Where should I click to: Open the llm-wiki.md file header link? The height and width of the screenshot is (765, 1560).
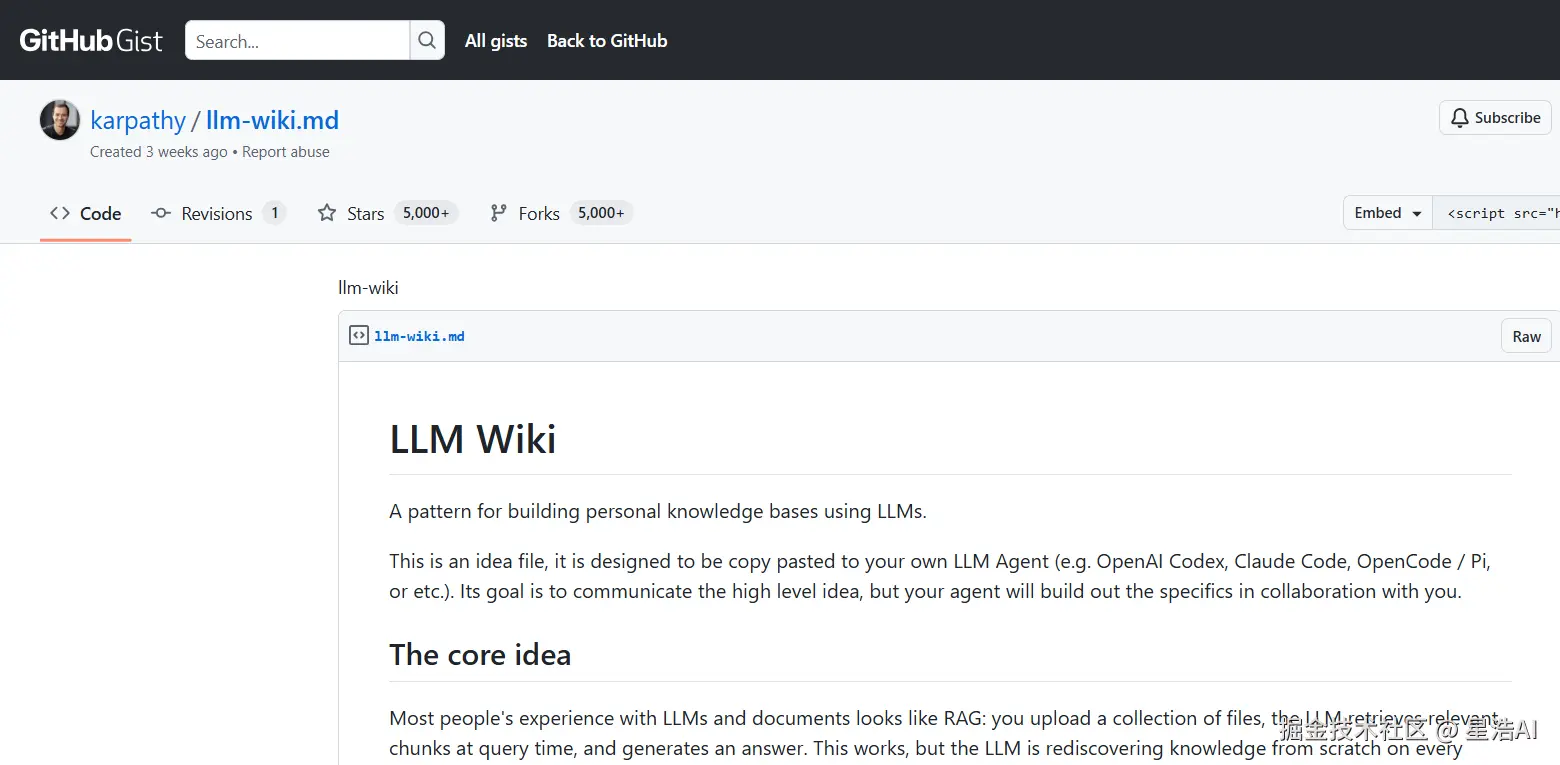coord(419,336)
